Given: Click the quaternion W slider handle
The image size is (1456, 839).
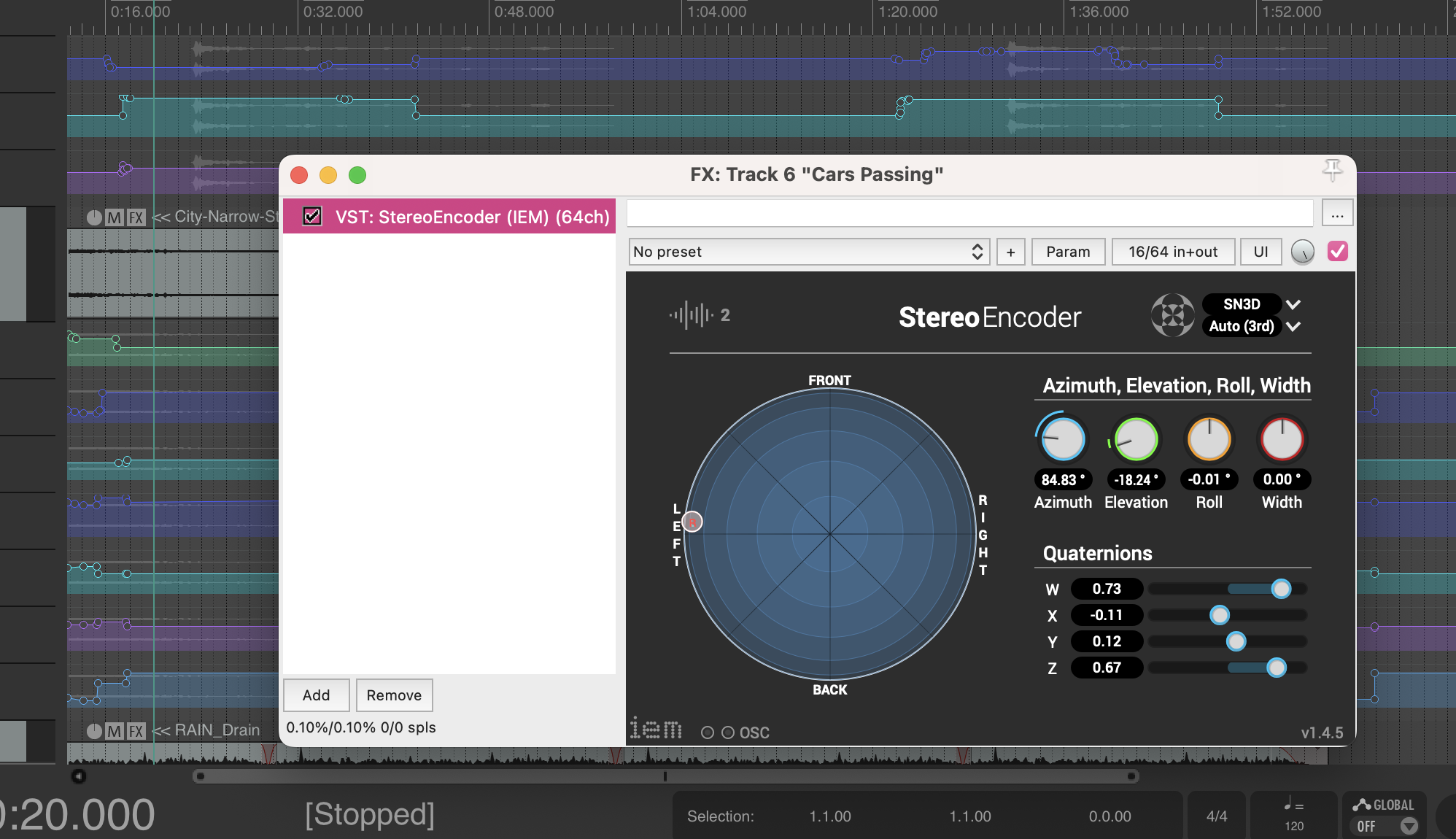Looking at the screenshot, I should coord(1281,589).
